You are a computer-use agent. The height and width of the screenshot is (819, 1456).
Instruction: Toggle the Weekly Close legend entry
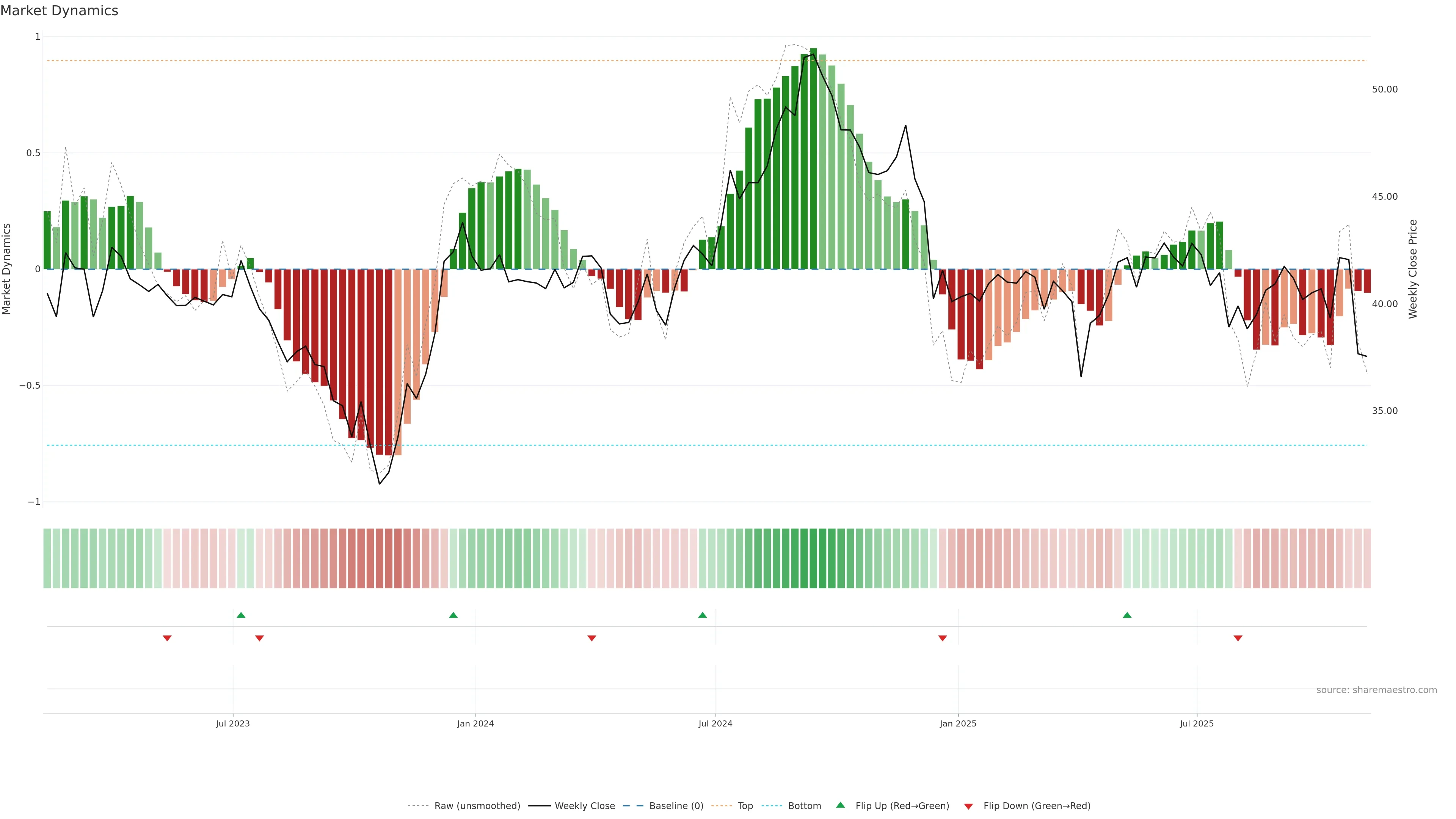(584, 806)
